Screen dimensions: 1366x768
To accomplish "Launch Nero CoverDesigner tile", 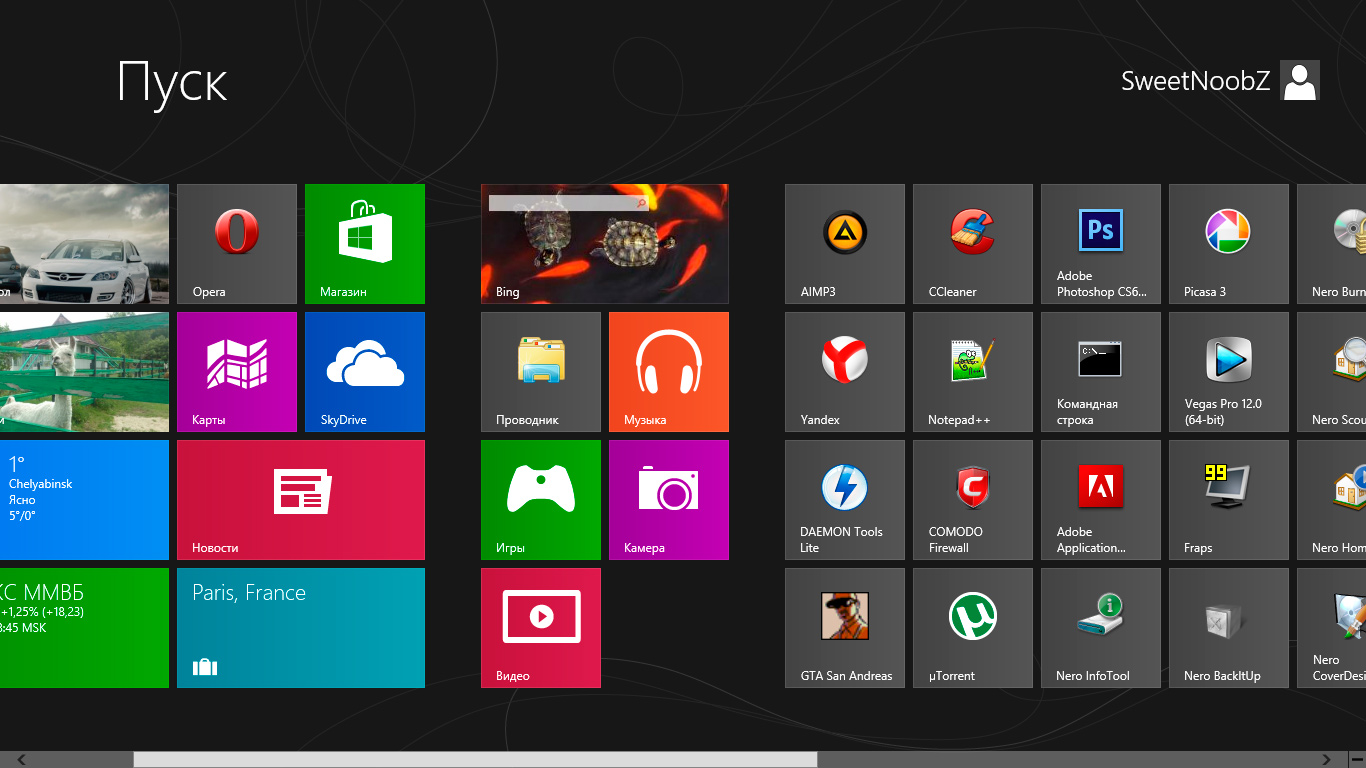I will pos(1332,628).
